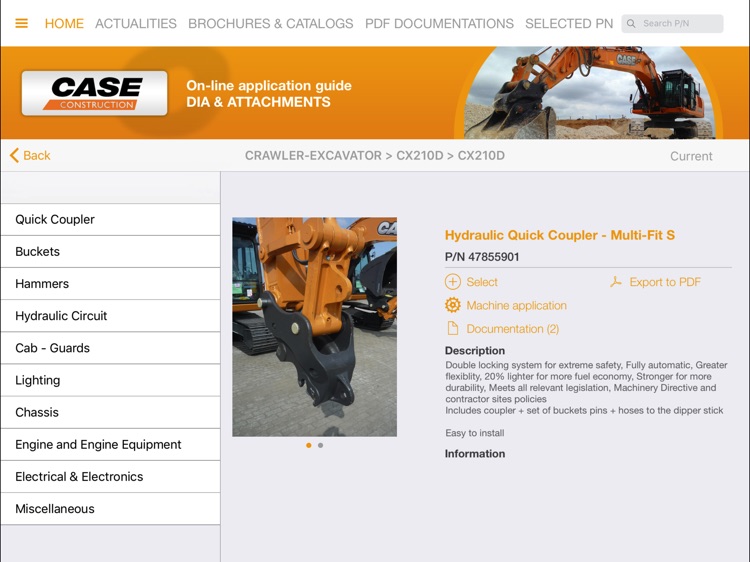750x562 pixels.
Task: Go to the HOME tab
Action: pyautogui.click(x=64, y=23)
